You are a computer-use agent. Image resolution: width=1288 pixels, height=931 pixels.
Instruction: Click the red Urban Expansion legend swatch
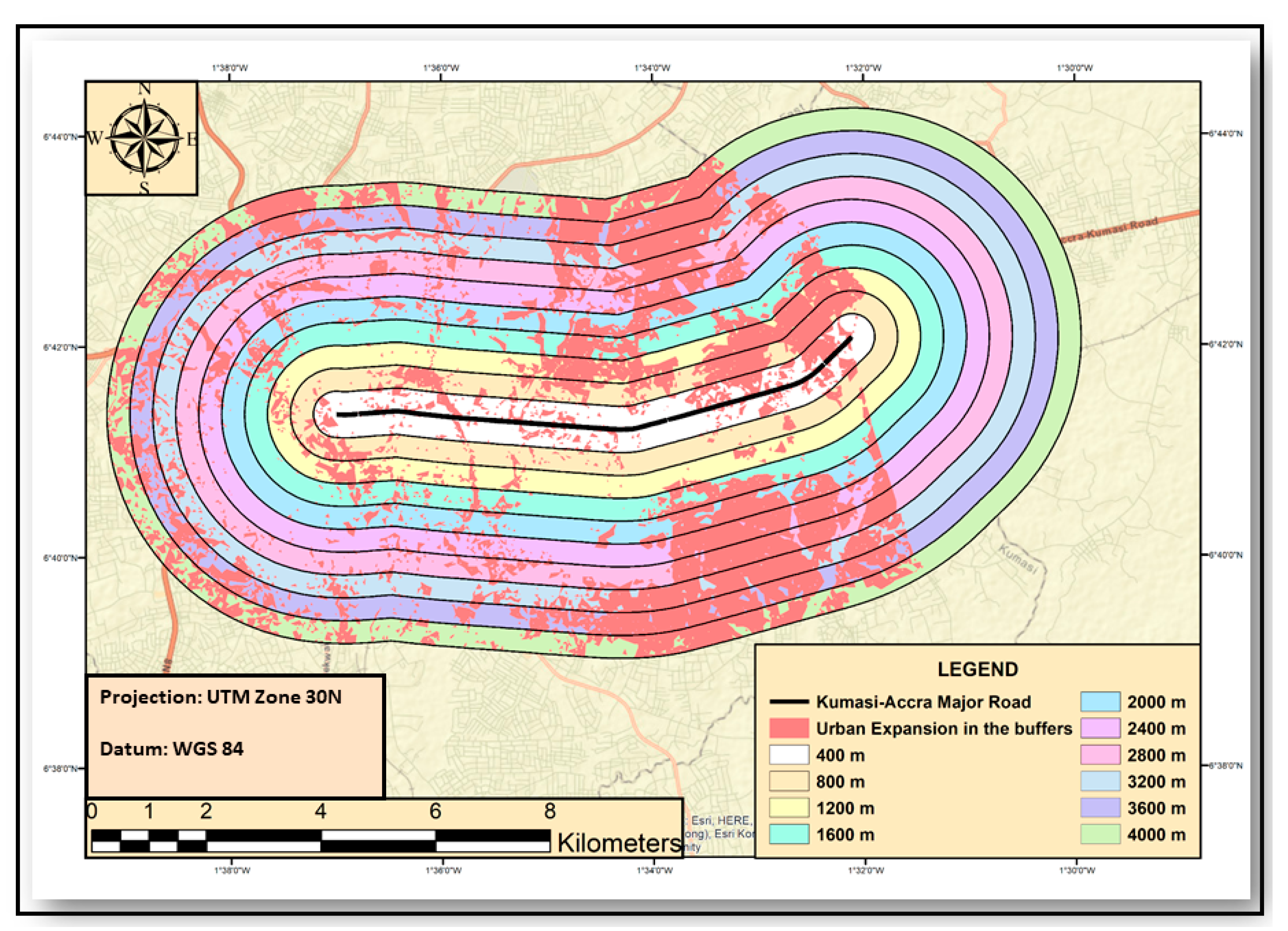click(790, 729)
